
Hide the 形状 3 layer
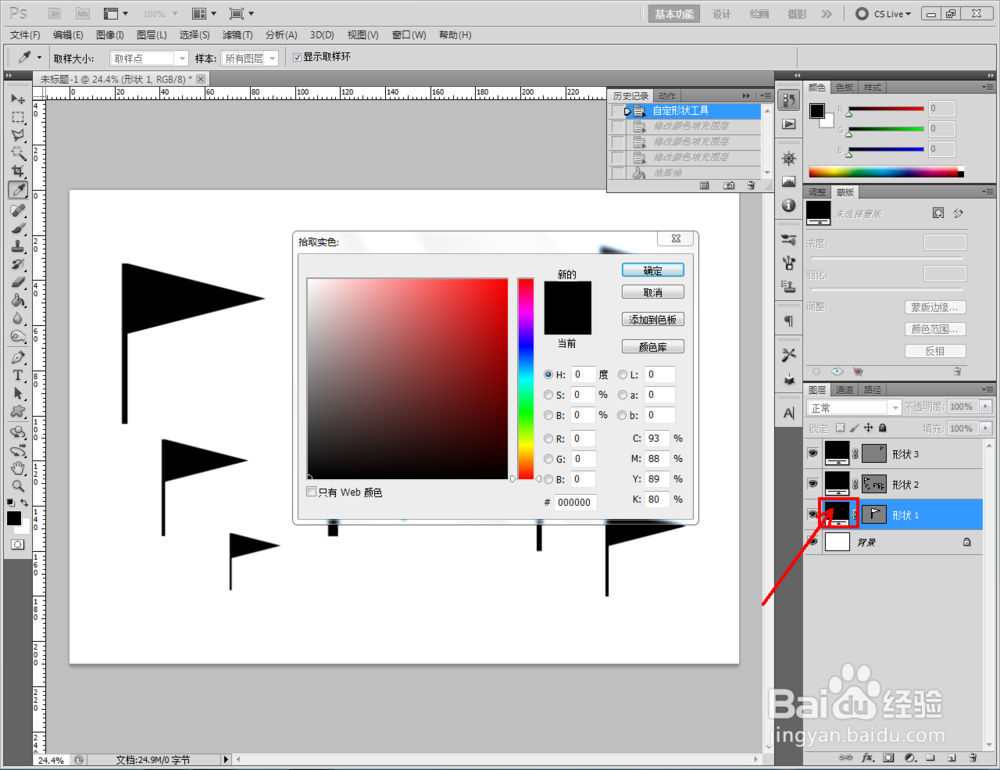(812, 453)
